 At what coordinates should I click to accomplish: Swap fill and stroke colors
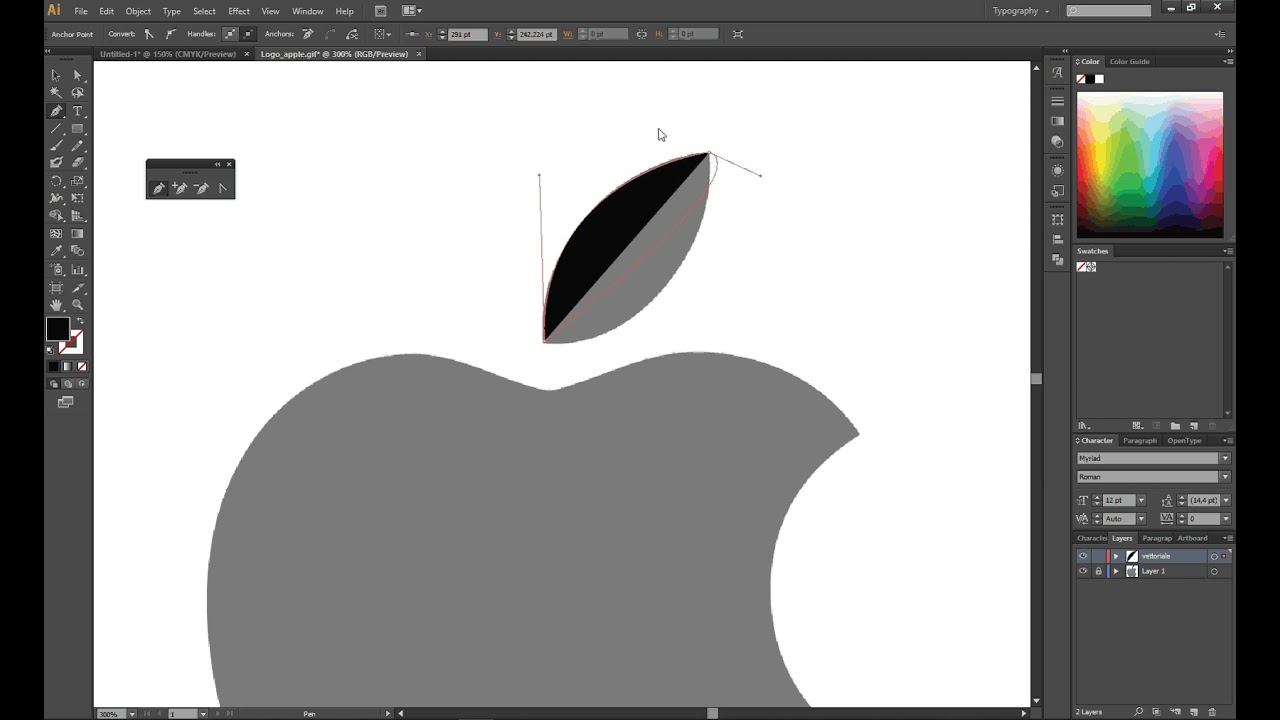pyautogui.click(x=80, y=321)
